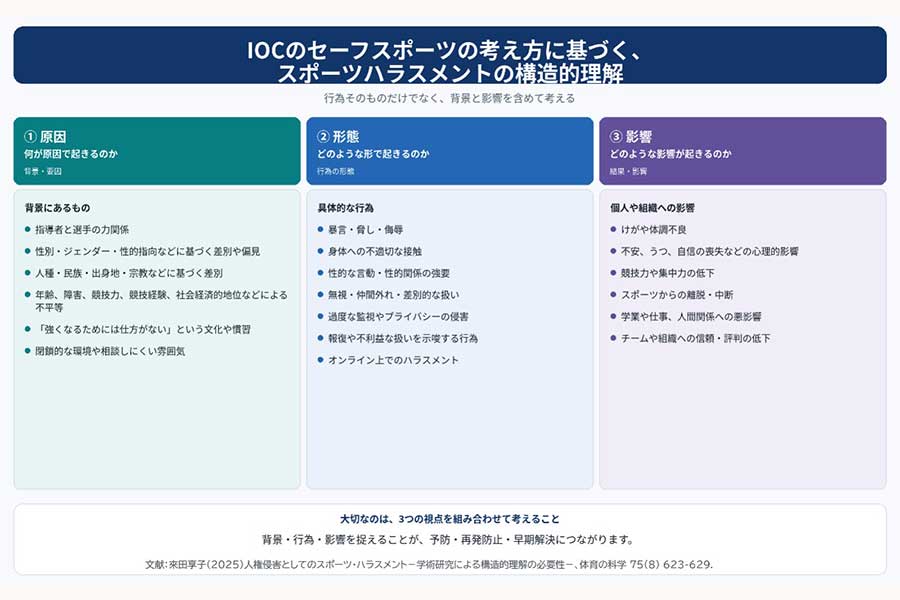900x600 pixels.
Task: Click the subtitle '行為そのものだけでなく、背景と影響を含めて考える'
Action: (x=449, y=98)
